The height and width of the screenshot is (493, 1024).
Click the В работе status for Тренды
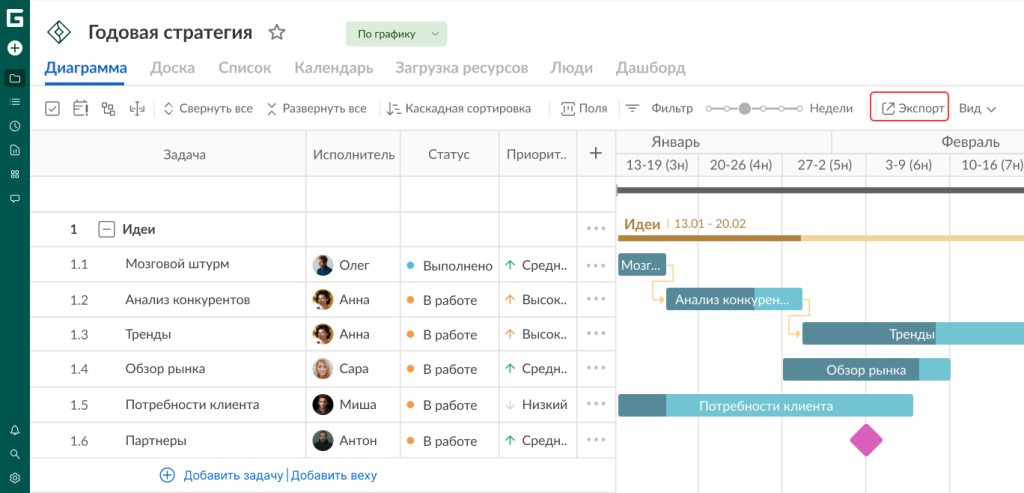click(442, 334)
